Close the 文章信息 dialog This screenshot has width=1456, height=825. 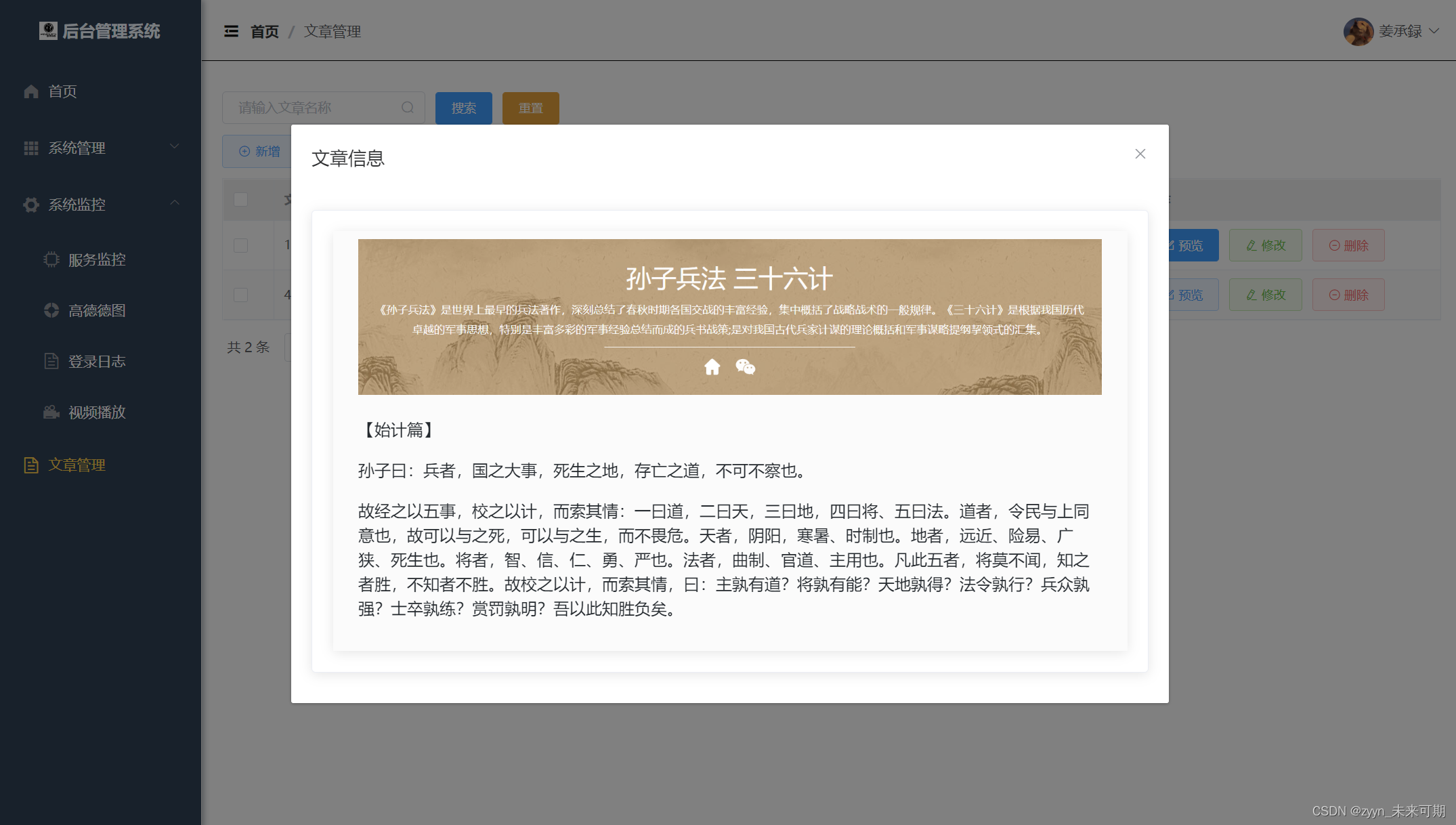point(1140,154)
